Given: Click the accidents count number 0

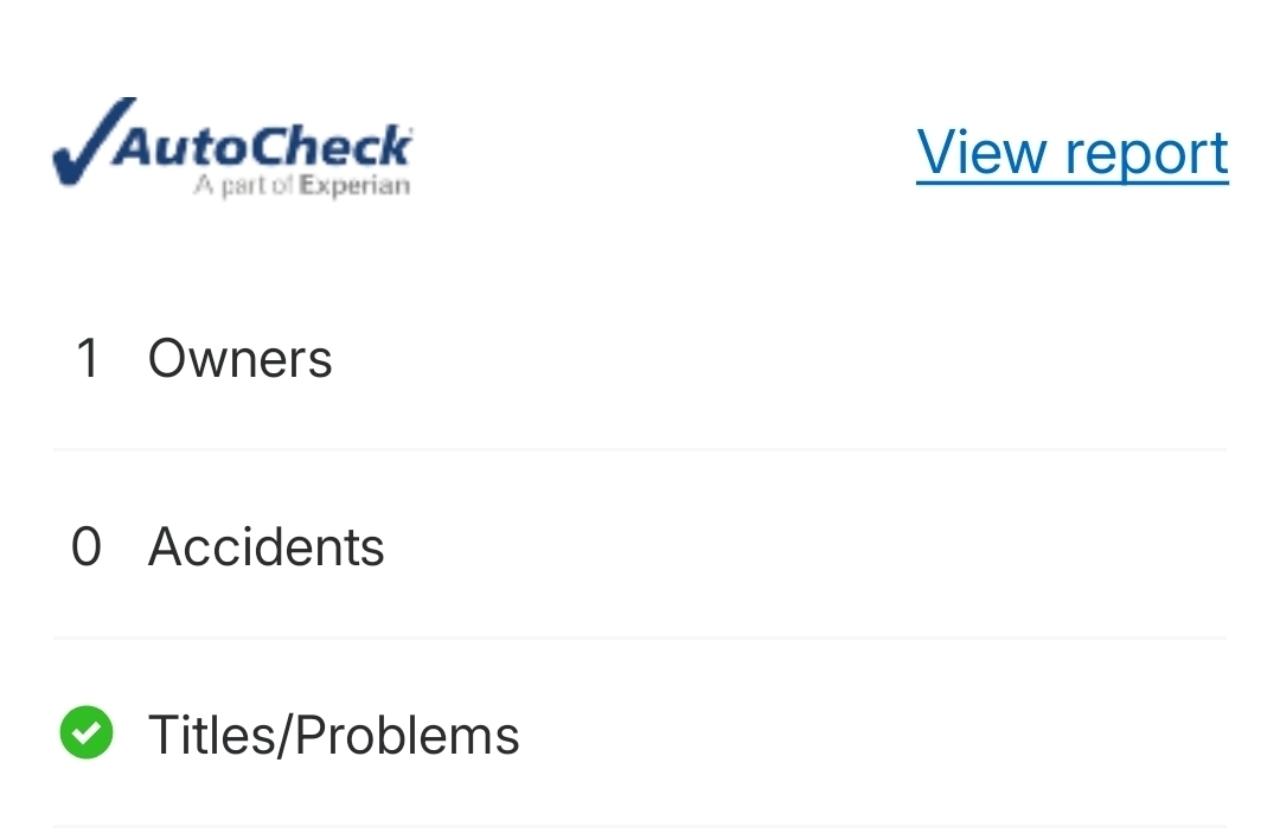Looking at the screenshot, I should point(87,547).
